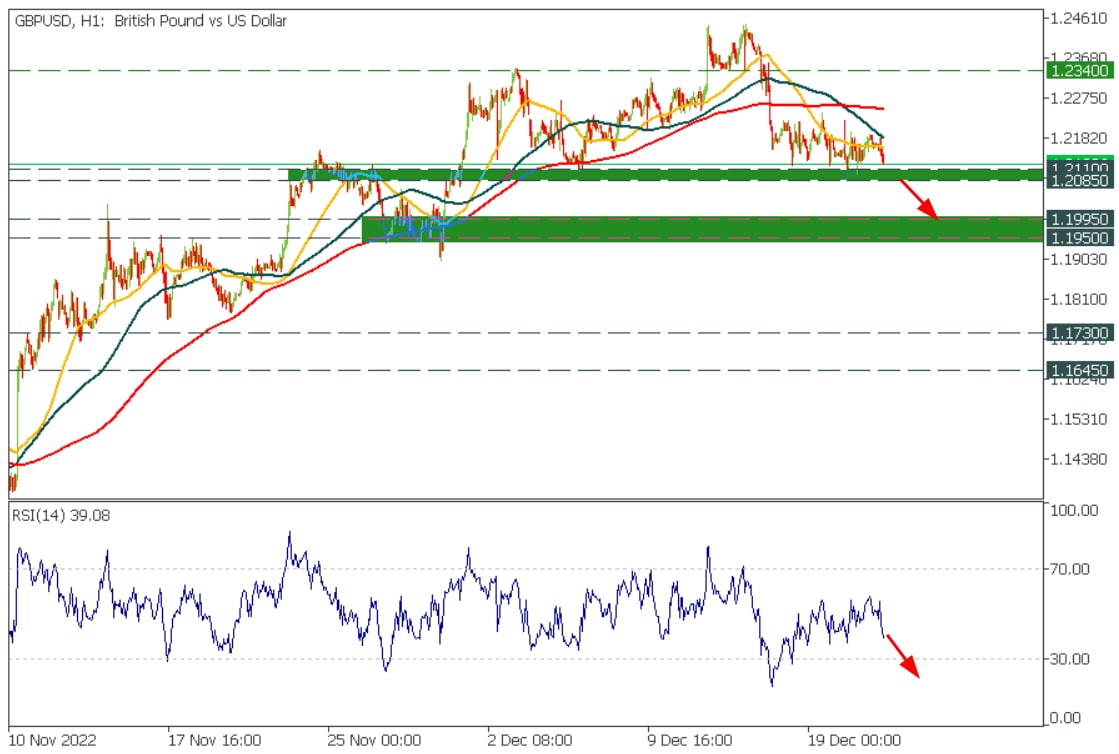Select the 1.20850 price level label

(x=1079, y=181)
